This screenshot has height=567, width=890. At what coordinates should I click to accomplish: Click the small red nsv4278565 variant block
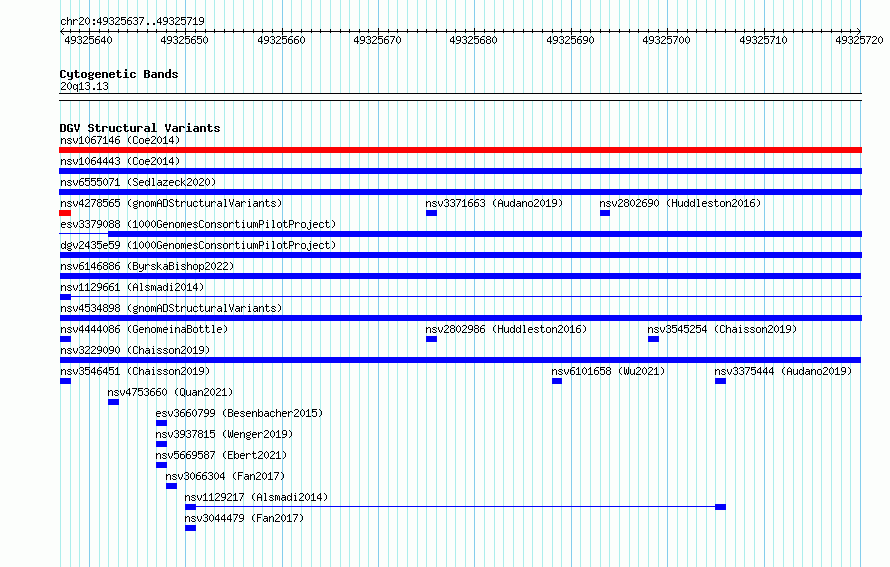coord(65,213)
